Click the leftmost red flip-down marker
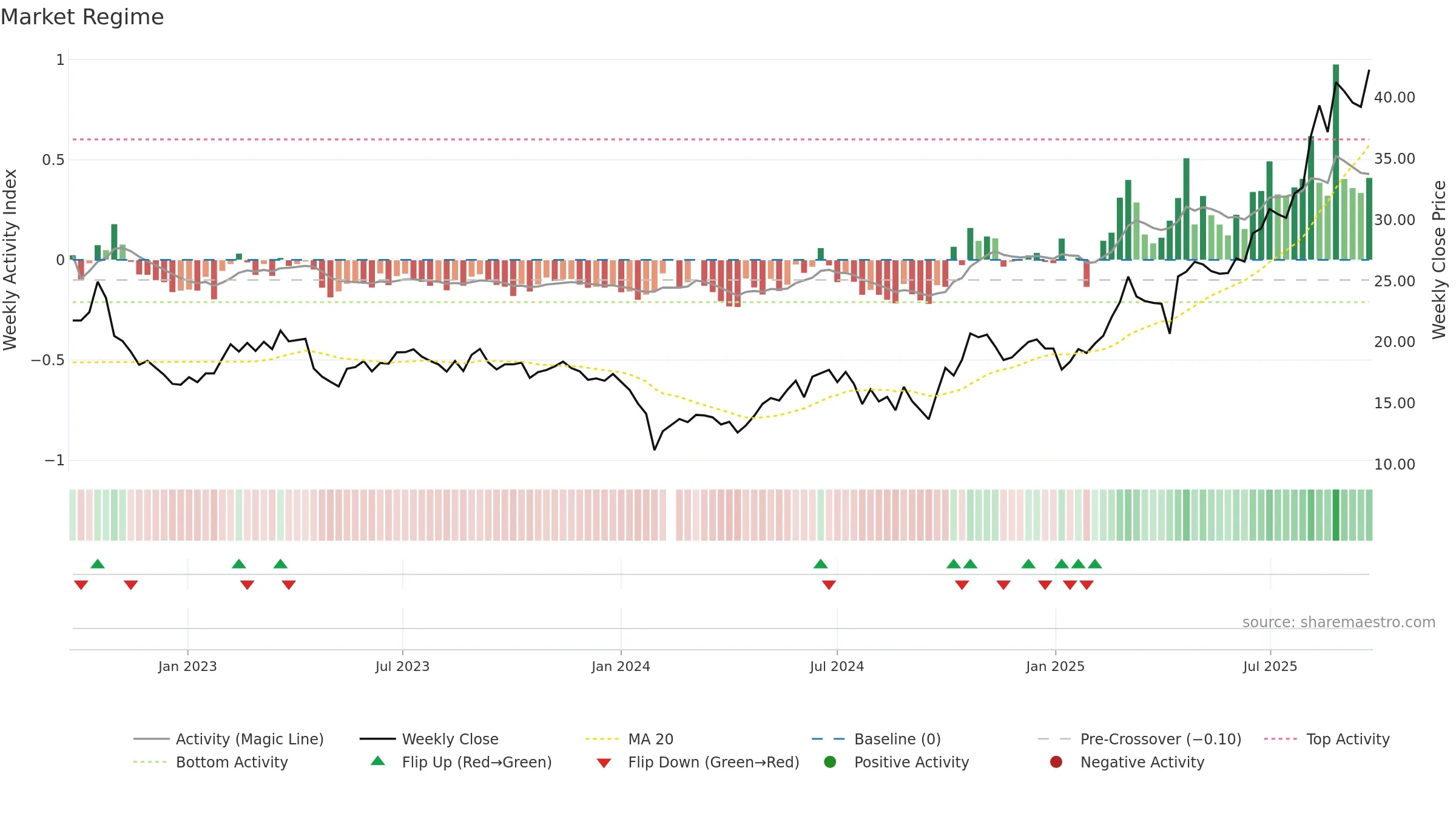1456x819 pixels. [81, 585]
